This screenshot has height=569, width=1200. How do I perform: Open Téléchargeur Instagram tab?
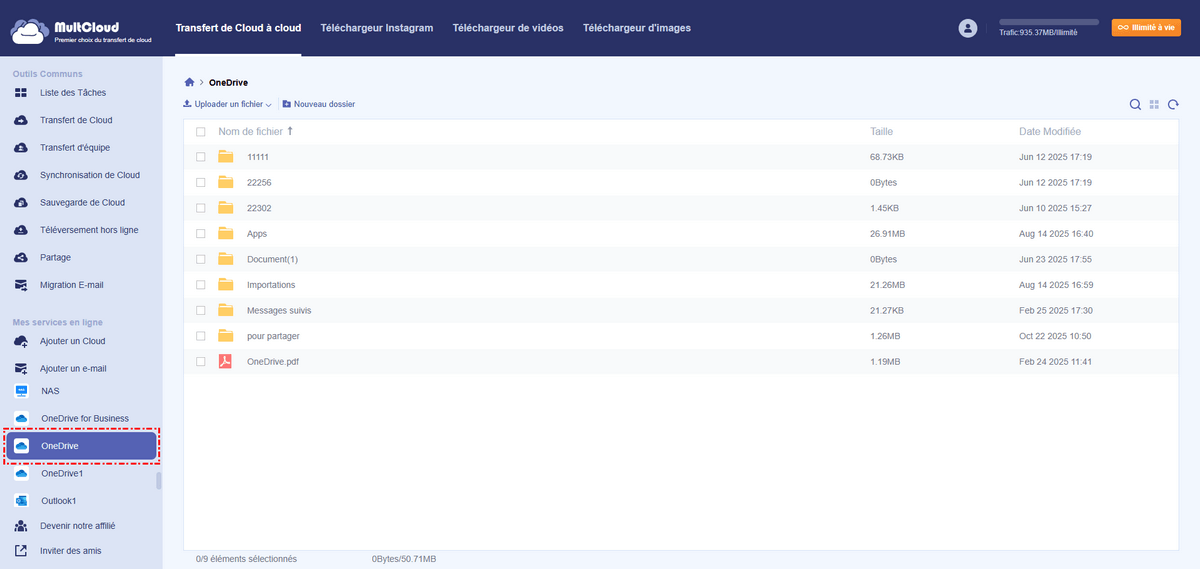pyautogui.click(x=377, y=28)
